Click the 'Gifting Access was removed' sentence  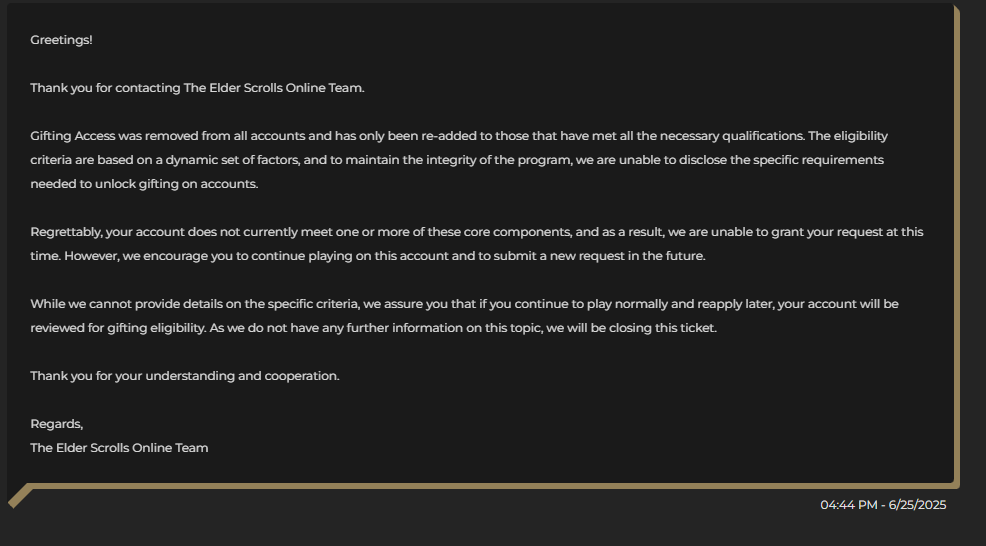coord(418,136)
